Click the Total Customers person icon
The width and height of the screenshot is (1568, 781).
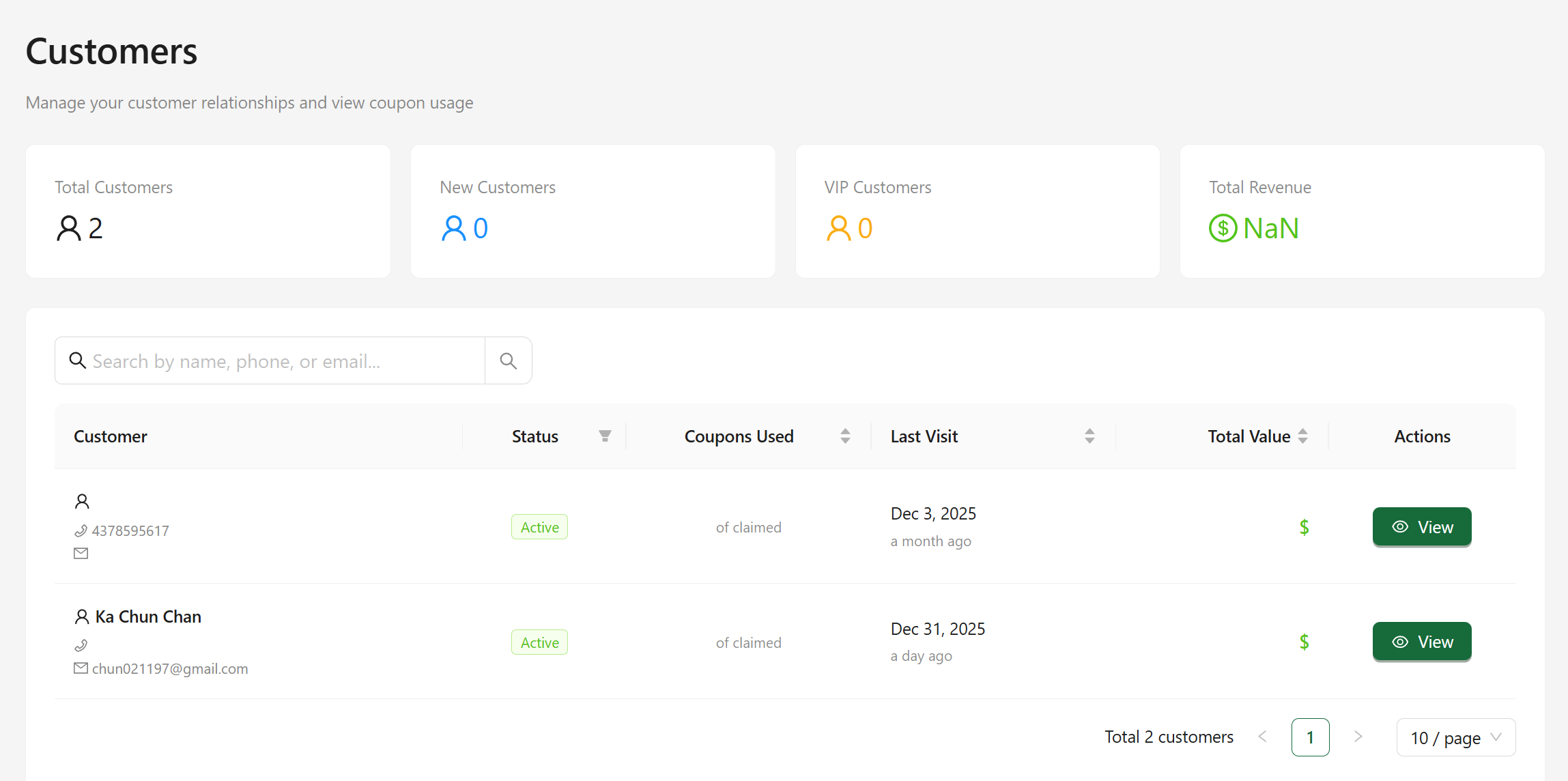[68, 228]
